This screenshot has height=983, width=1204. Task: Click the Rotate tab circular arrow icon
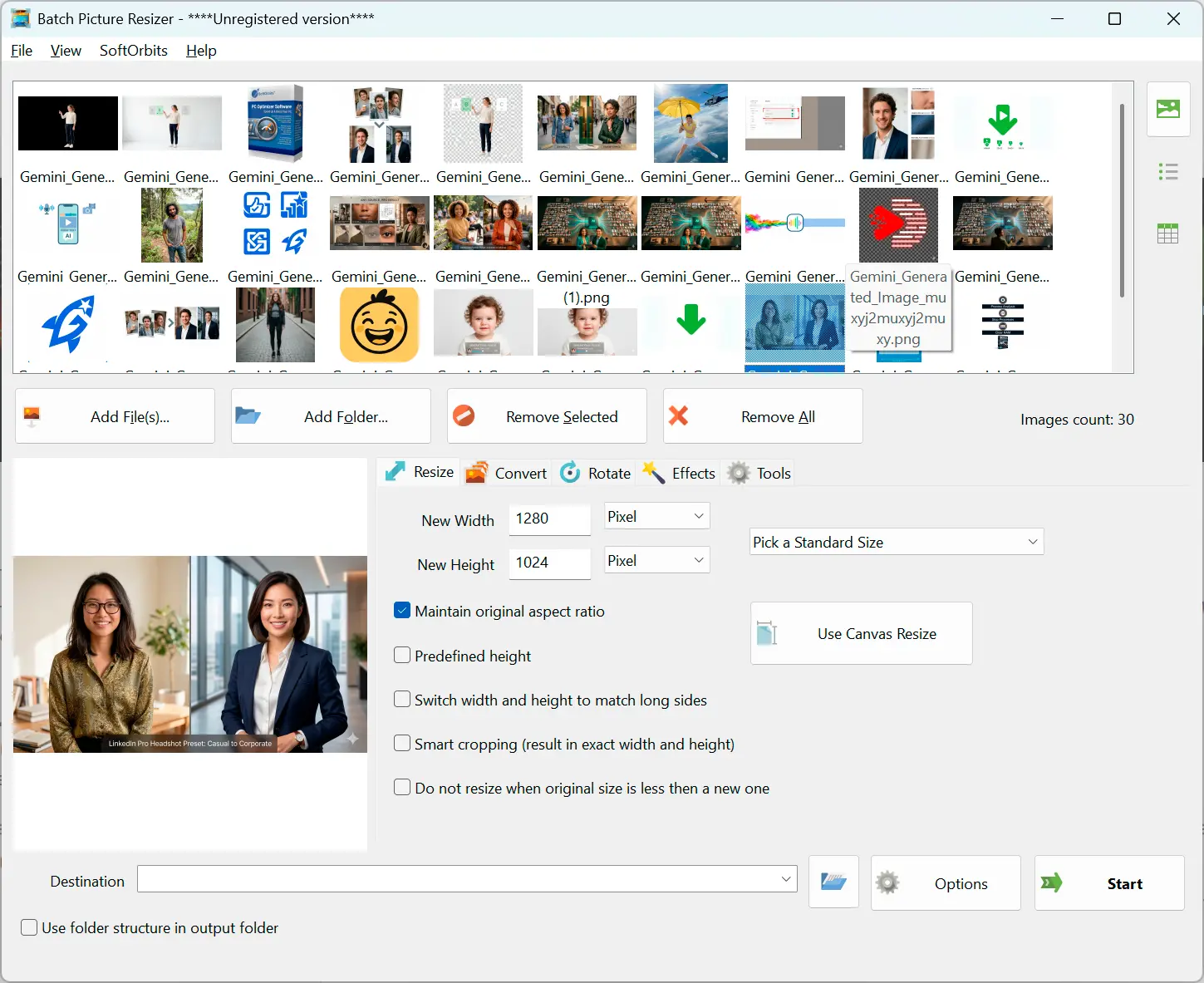(x=570, y=473)
